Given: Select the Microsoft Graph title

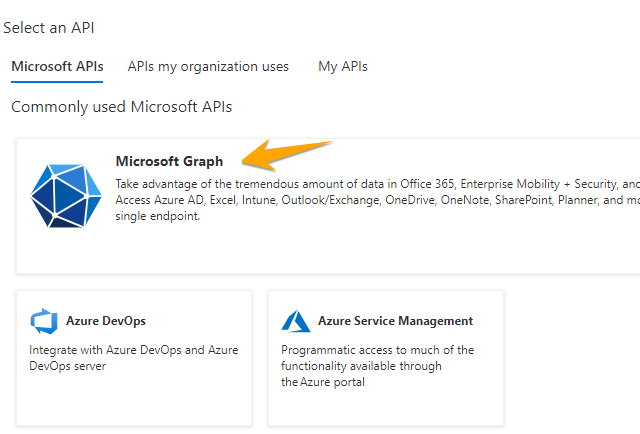Looking at the screenshot, I should tap(169, 161).
